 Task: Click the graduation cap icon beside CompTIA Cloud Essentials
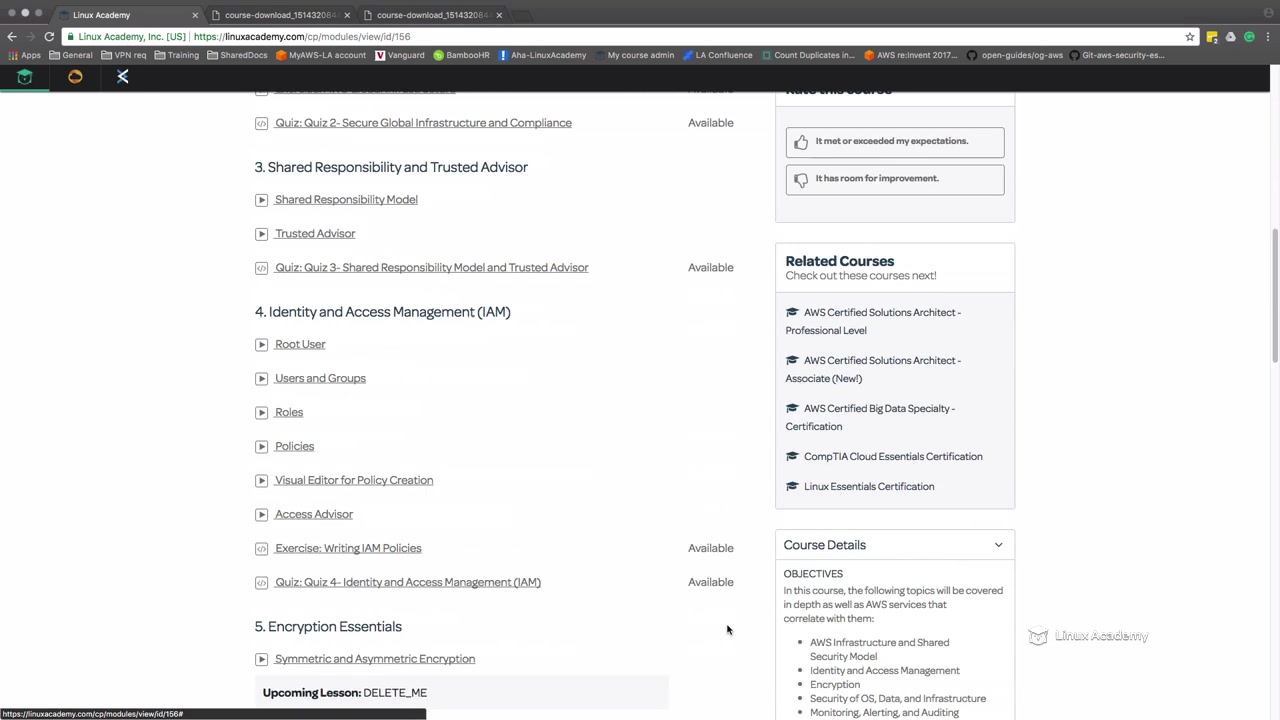tap(792, 456)
